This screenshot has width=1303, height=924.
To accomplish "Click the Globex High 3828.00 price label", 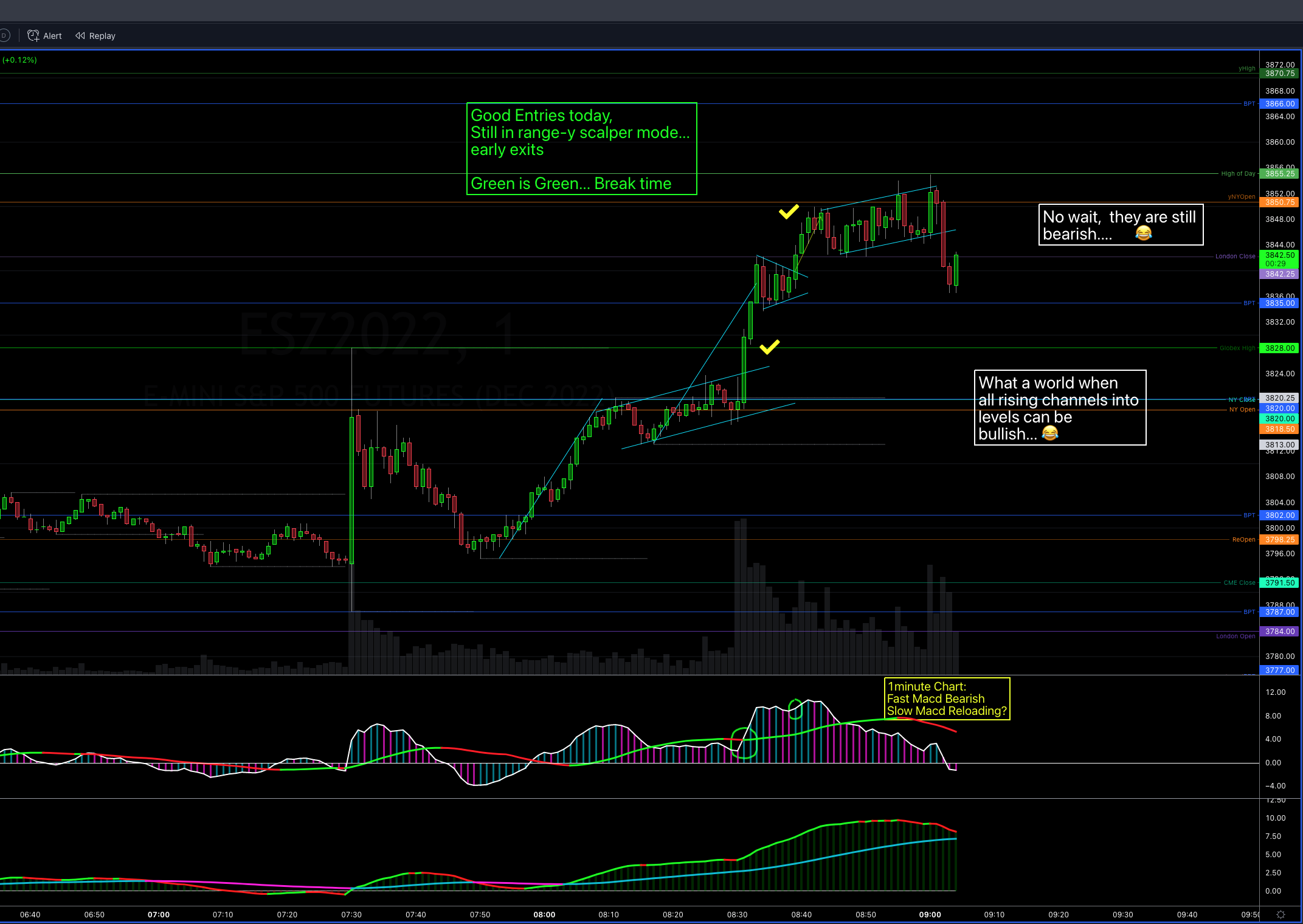I will [x=1279, y=348].
